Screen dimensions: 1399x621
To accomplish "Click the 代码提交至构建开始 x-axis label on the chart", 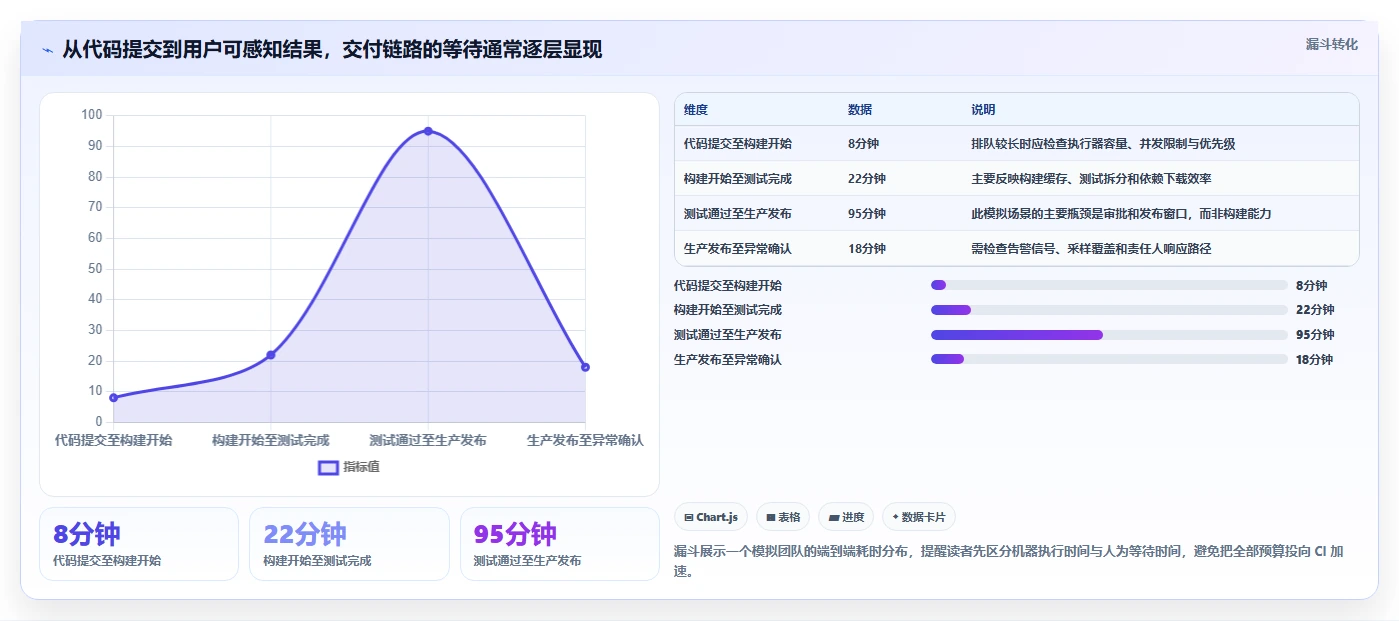I will click(113, 440).
